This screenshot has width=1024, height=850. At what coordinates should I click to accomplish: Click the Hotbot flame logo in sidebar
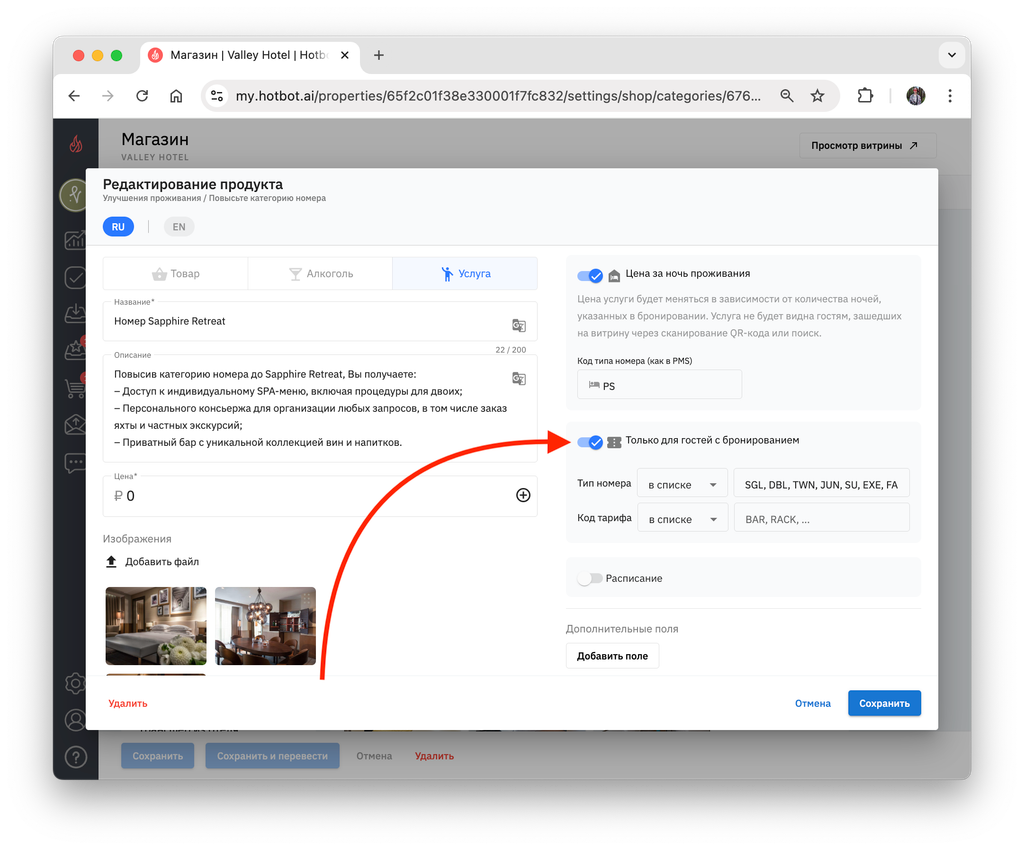pos(76,144)
